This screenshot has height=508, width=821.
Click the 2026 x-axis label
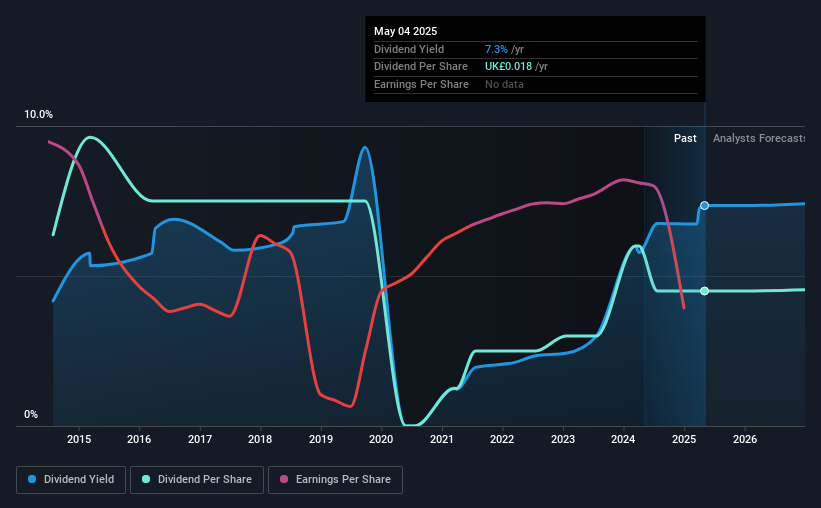coord(745,439)
